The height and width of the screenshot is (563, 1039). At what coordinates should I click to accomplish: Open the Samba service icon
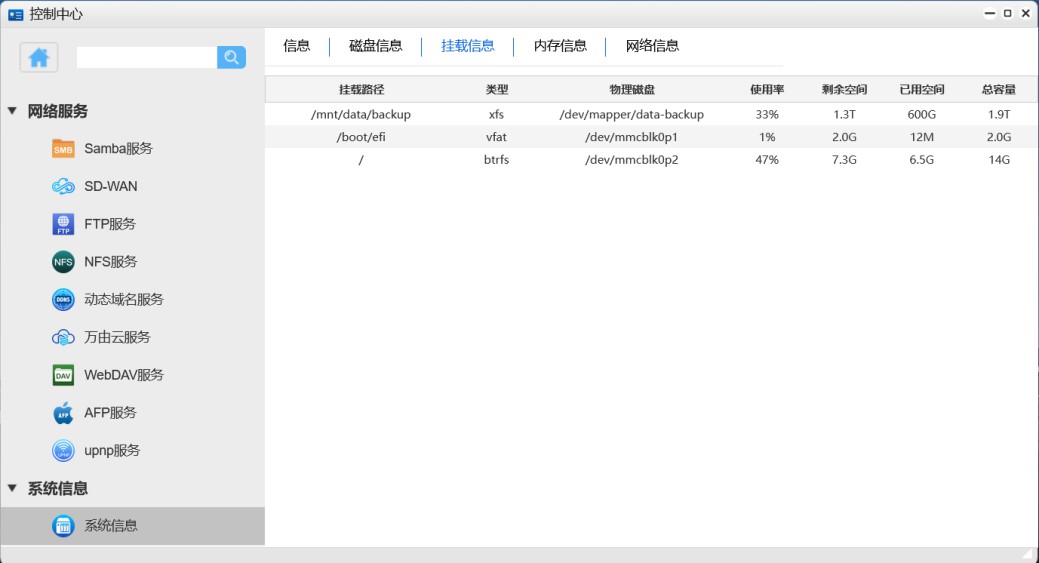coord(63,149)
